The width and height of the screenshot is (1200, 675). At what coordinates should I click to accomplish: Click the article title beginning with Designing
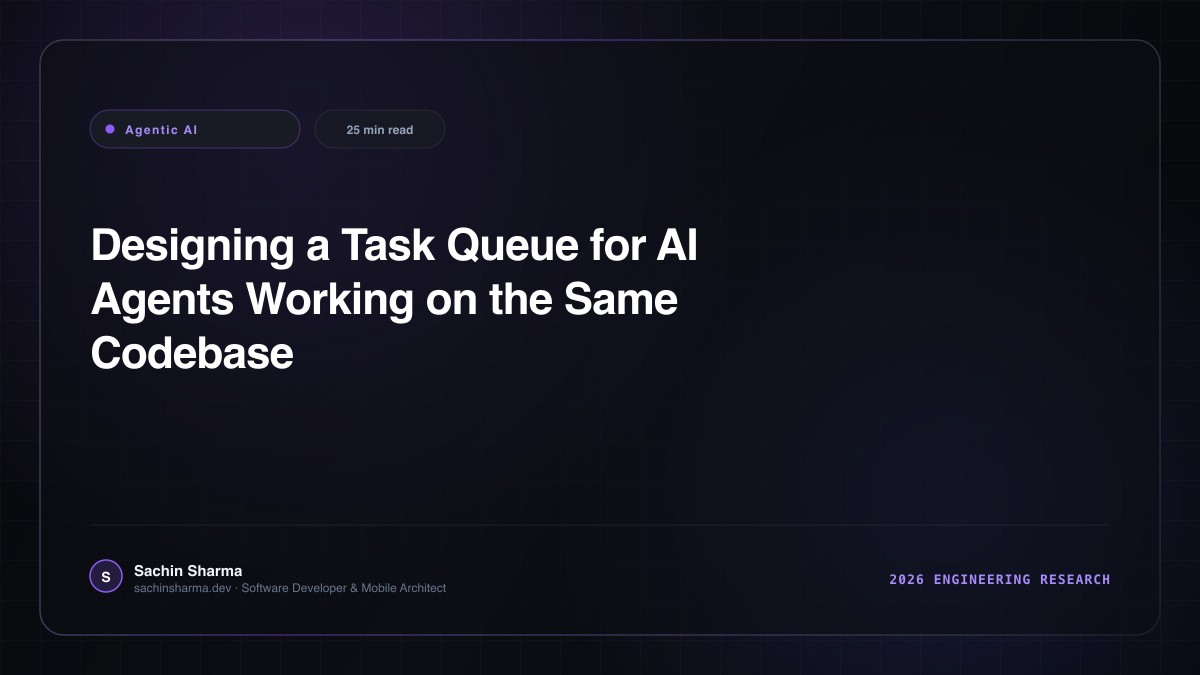coord(394,299)
